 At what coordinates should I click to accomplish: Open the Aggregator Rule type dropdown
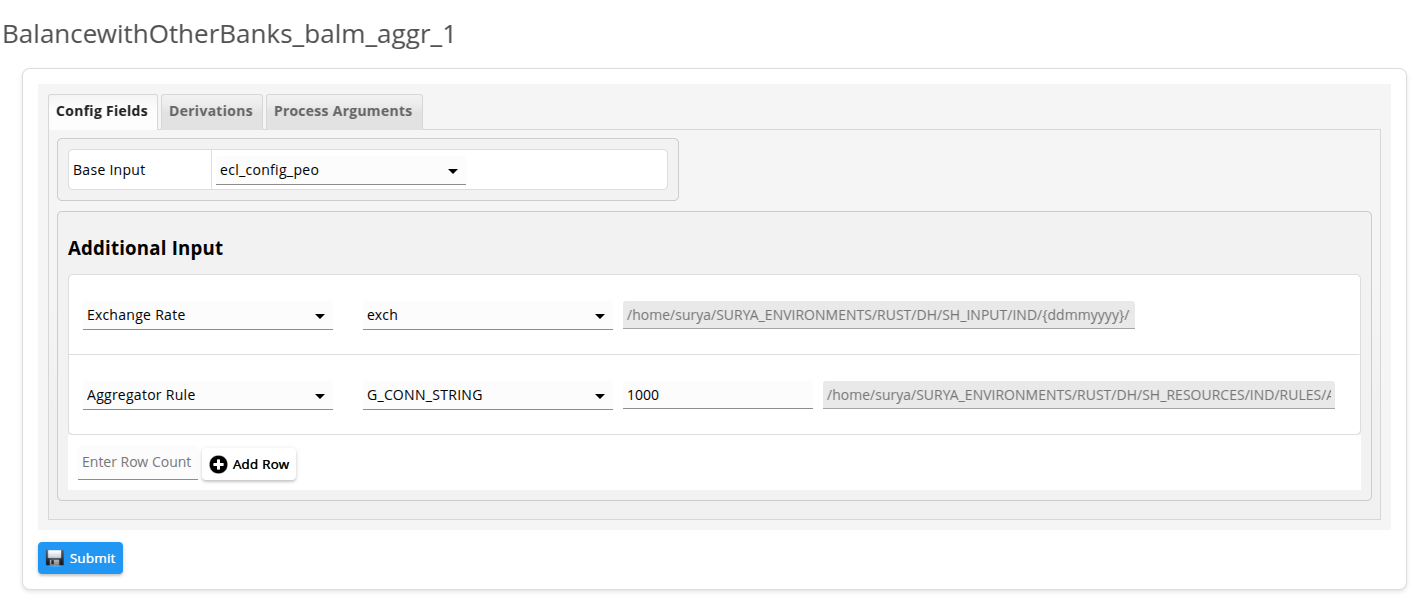(208, 395)
